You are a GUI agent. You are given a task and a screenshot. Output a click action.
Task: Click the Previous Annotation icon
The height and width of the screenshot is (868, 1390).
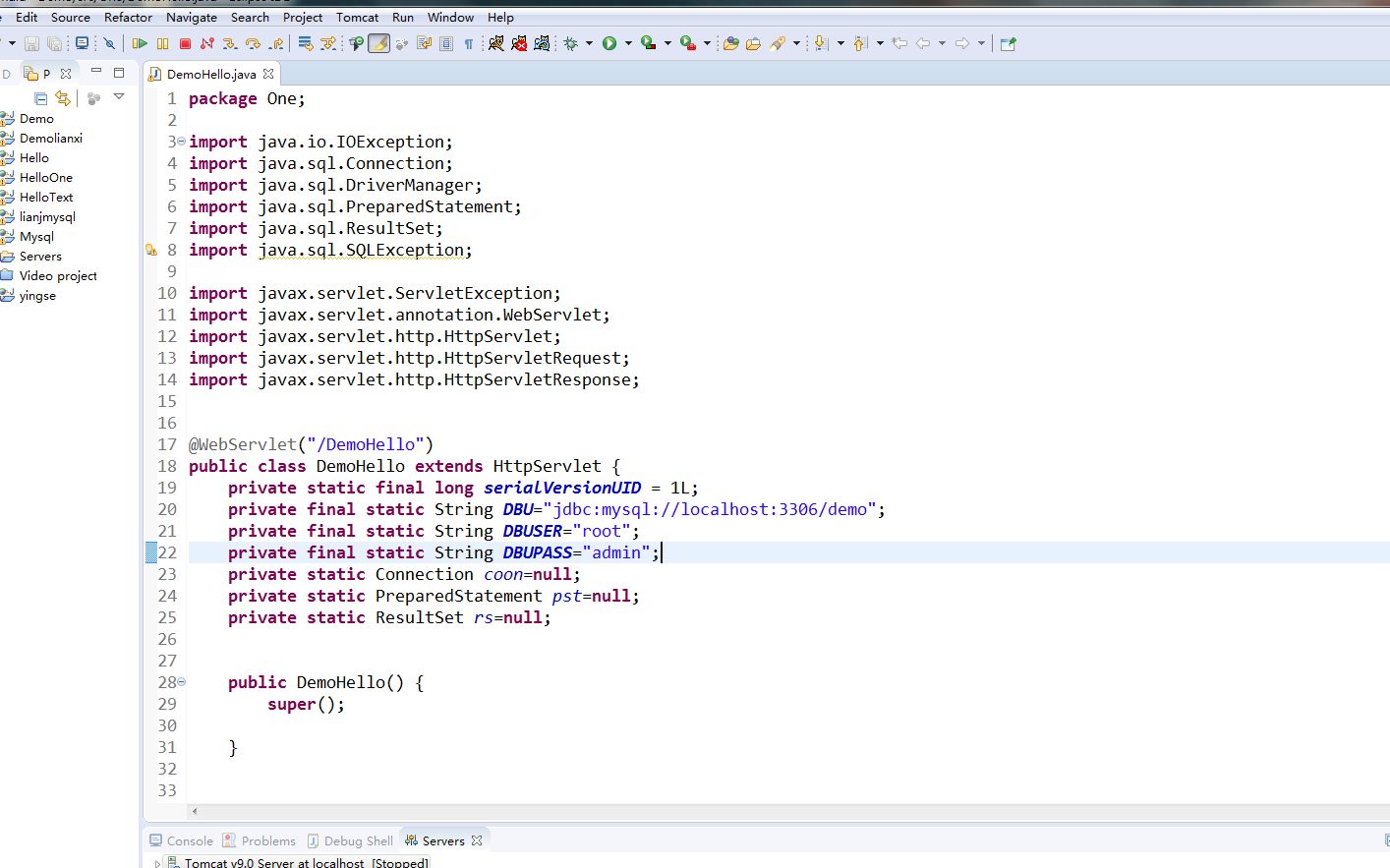tap(861, 43)
